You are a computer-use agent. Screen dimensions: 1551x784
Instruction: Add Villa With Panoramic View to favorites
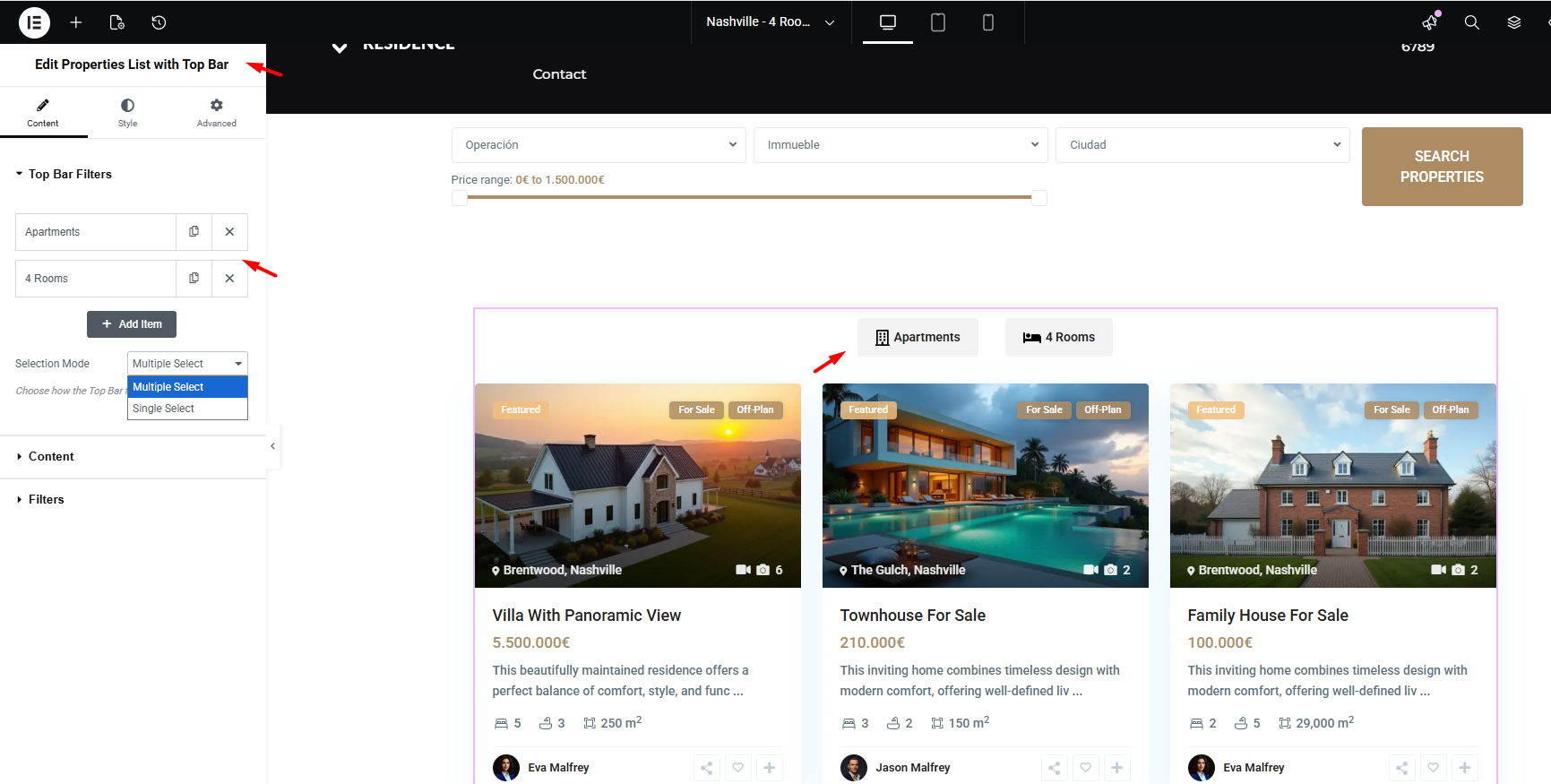(737, 768)
